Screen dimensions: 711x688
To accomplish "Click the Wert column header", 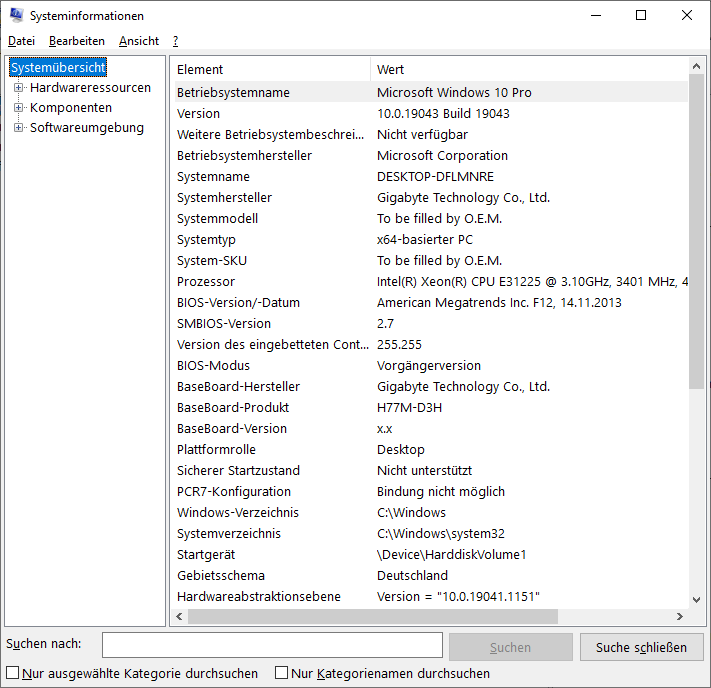I will (x=529, y=69).
